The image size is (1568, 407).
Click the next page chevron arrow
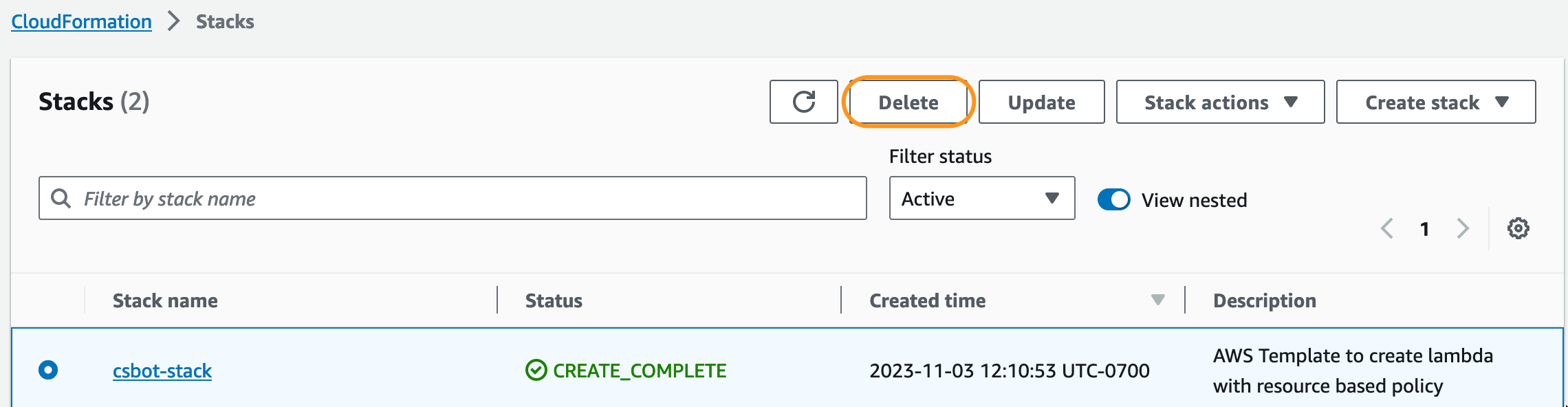point(1463,228)
